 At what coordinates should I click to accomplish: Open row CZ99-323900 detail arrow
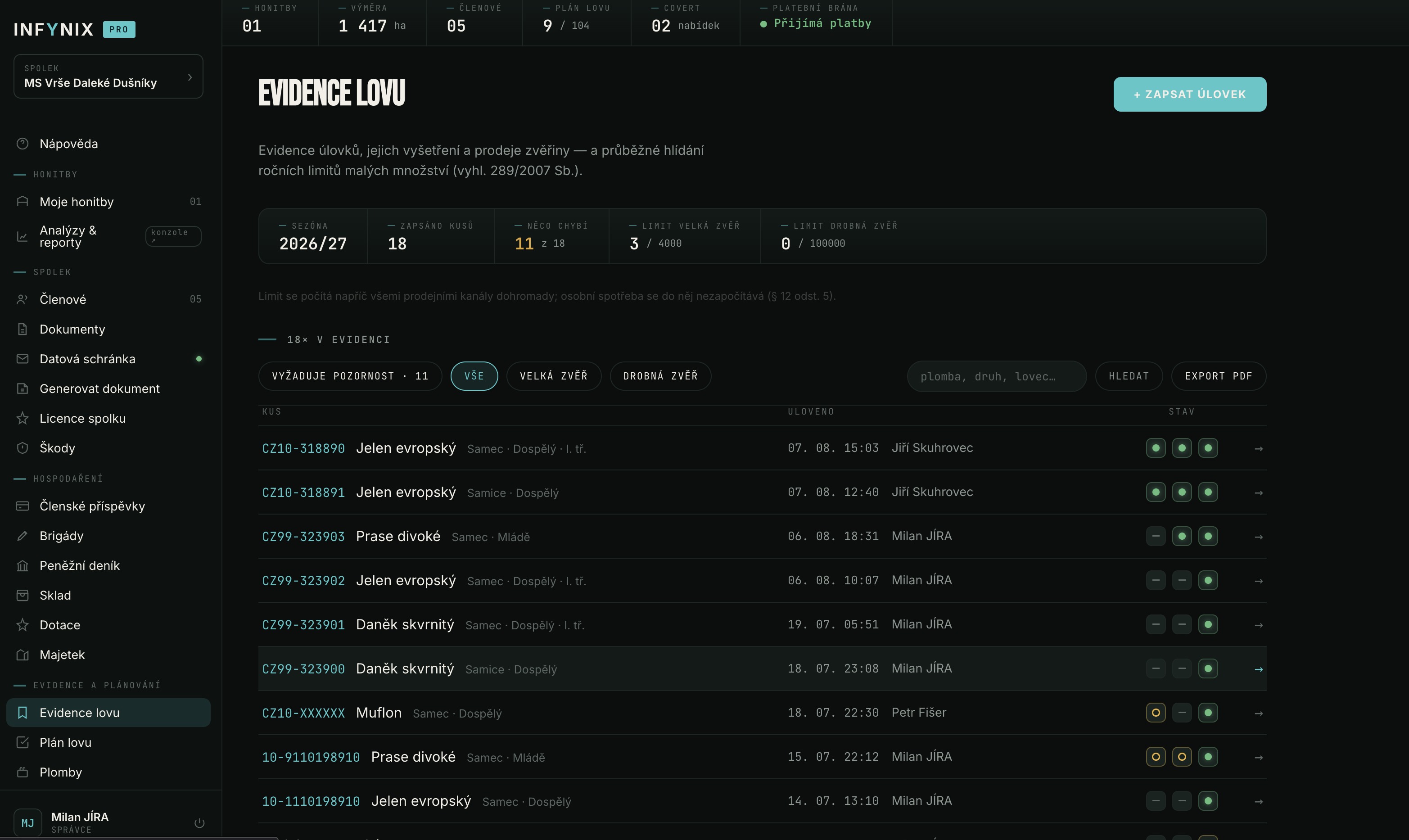1259,669
